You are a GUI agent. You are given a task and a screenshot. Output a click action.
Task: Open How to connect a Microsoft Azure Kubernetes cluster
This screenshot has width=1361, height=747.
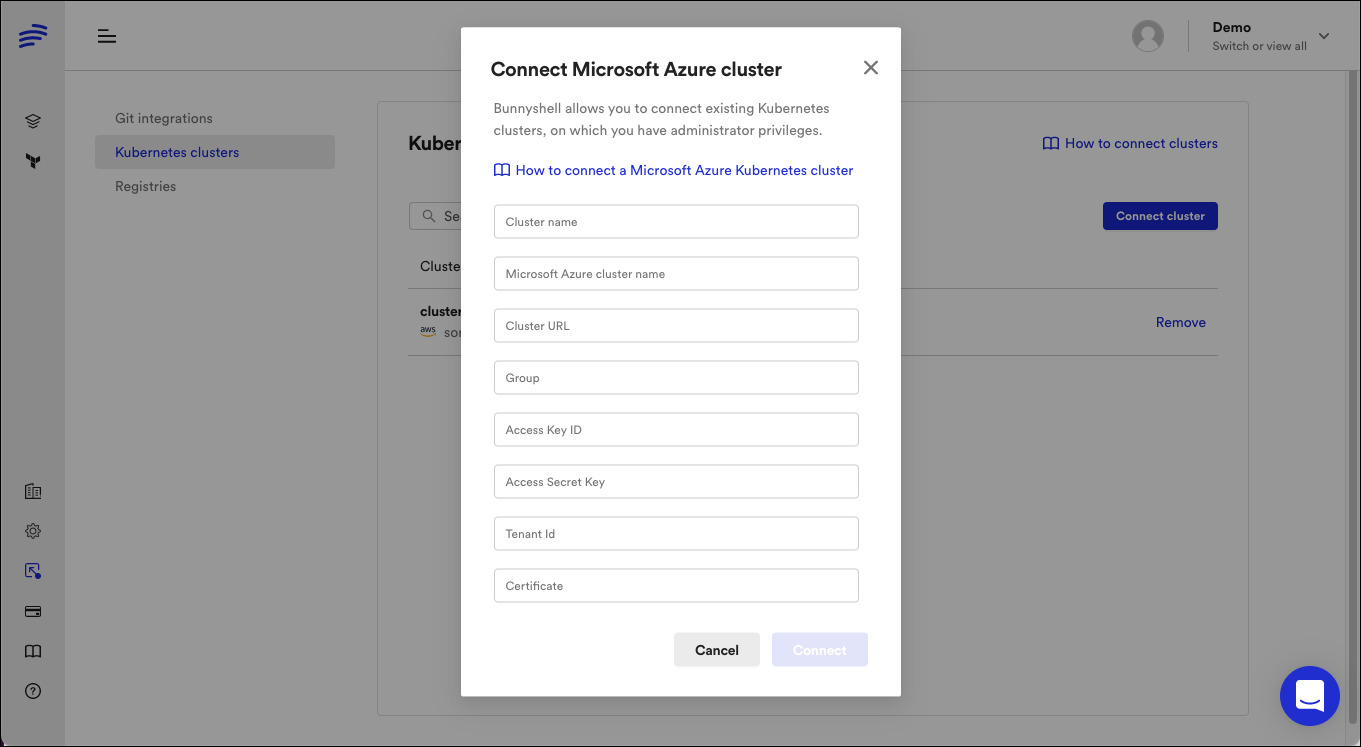[673, 170]
